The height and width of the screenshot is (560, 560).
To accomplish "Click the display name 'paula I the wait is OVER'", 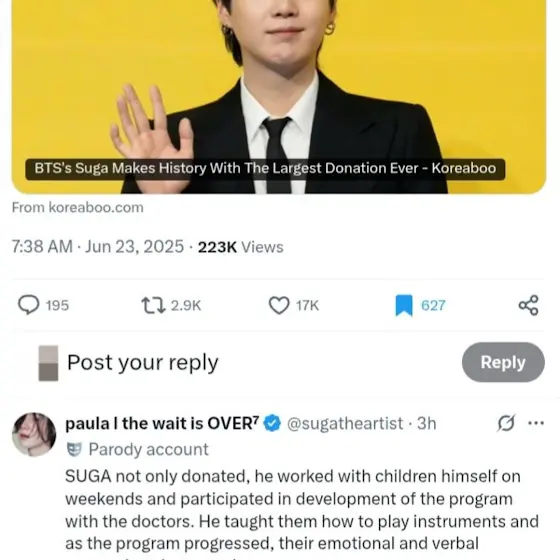I will point(162,424).
